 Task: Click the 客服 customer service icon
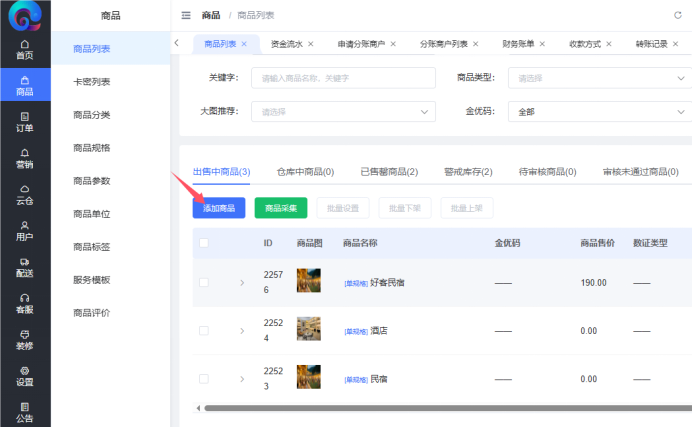coord(24,303)
